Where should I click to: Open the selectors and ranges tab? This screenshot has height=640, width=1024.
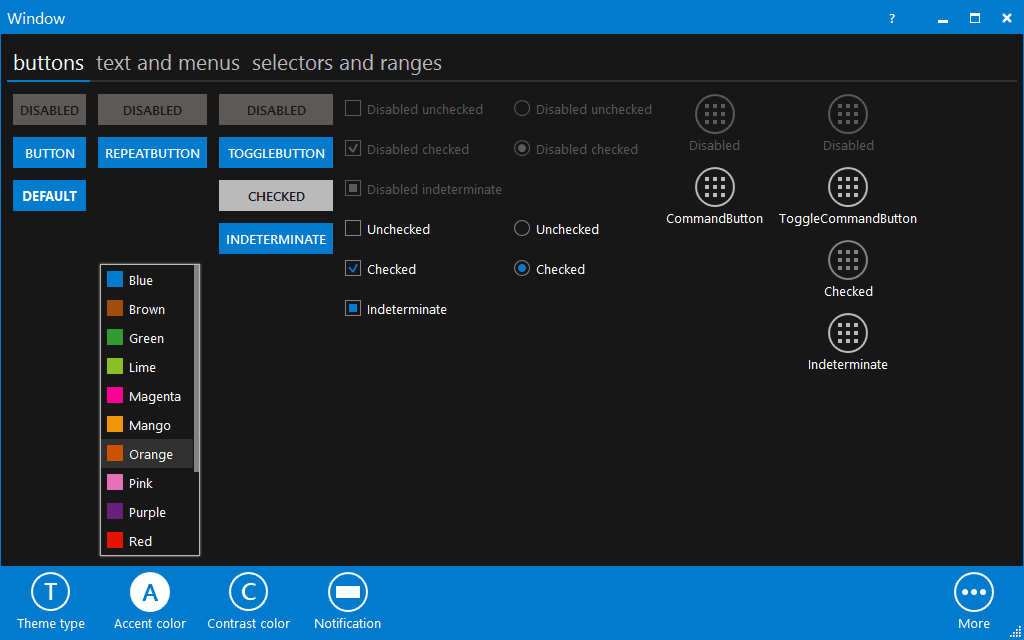346,63
